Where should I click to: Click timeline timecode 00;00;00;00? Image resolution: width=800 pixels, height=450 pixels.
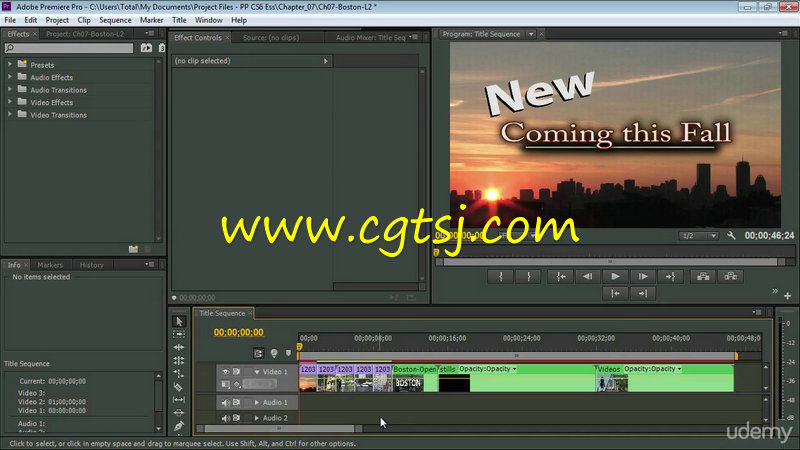tap(239, 332)
